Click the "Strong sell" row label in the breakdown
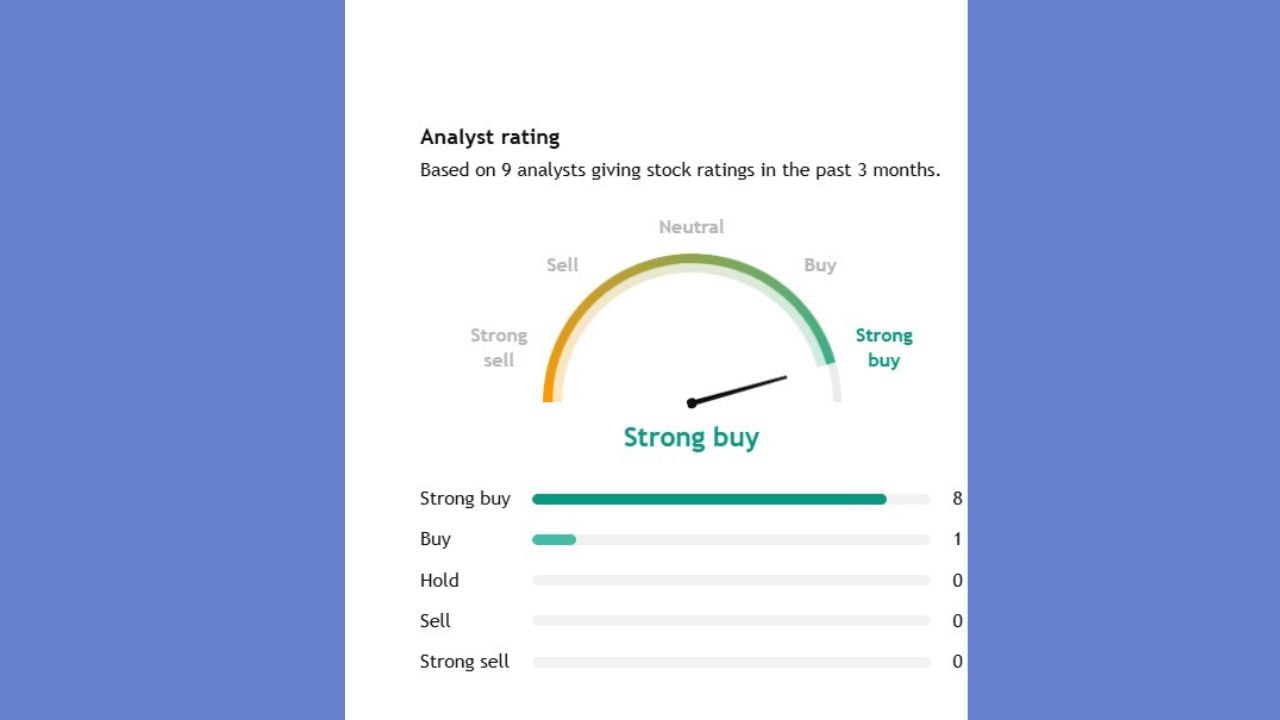 (464, 661)
